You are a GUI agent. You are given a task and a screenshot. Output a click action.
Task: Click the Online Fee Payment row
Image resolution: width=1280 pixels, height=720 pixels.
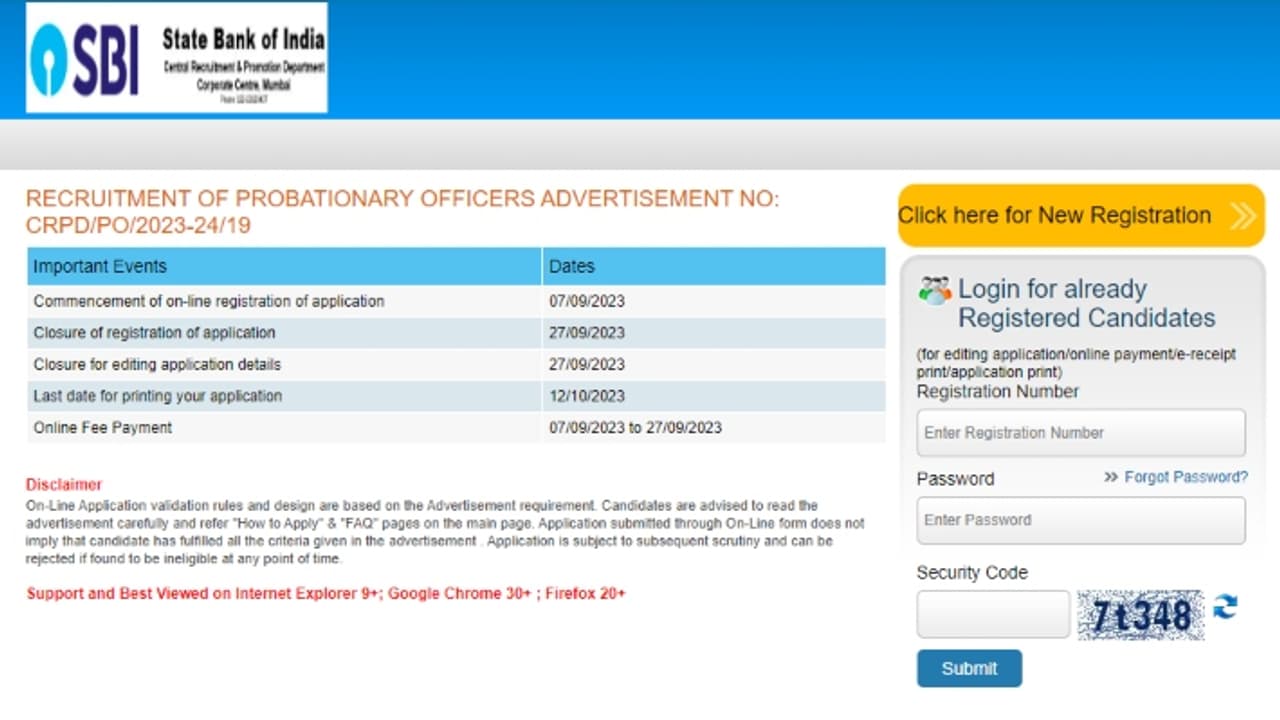[120, 427]
